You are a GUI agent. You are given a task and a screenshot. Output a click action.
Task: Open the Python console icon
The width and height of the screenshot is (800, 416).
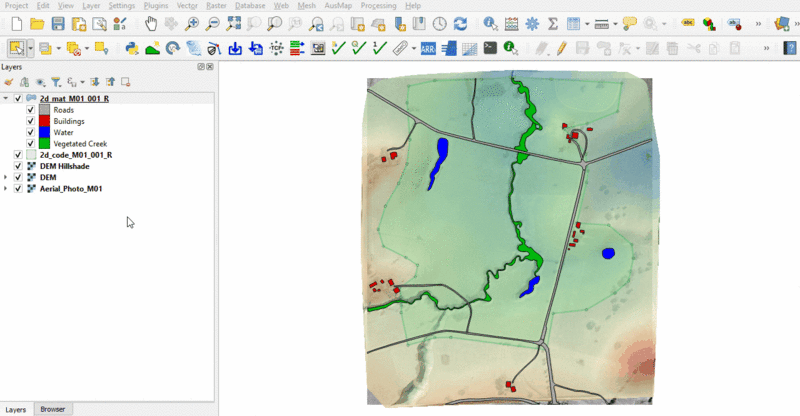click(131, 47)
